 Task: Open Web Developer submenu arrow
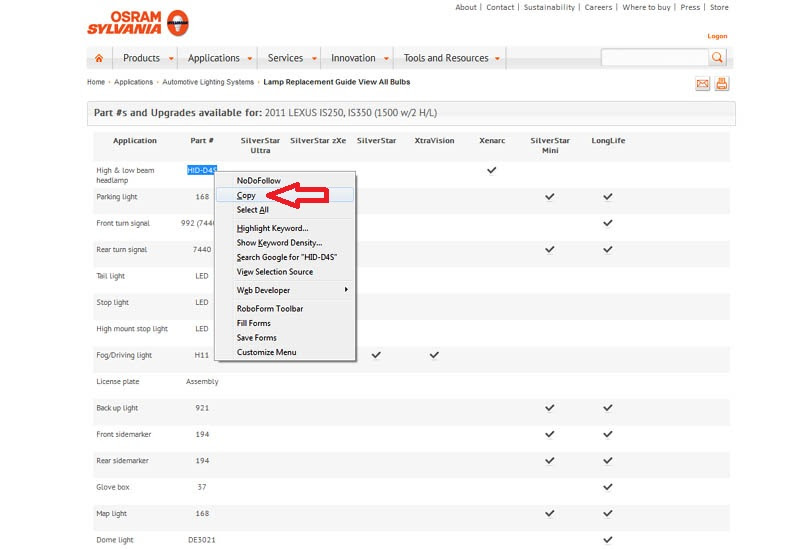click(x=346, y=289)
